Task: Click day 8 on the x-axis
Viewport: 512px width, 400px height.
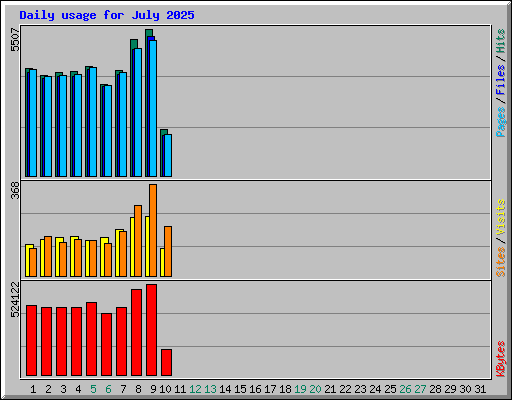Action: click(138, 389)
